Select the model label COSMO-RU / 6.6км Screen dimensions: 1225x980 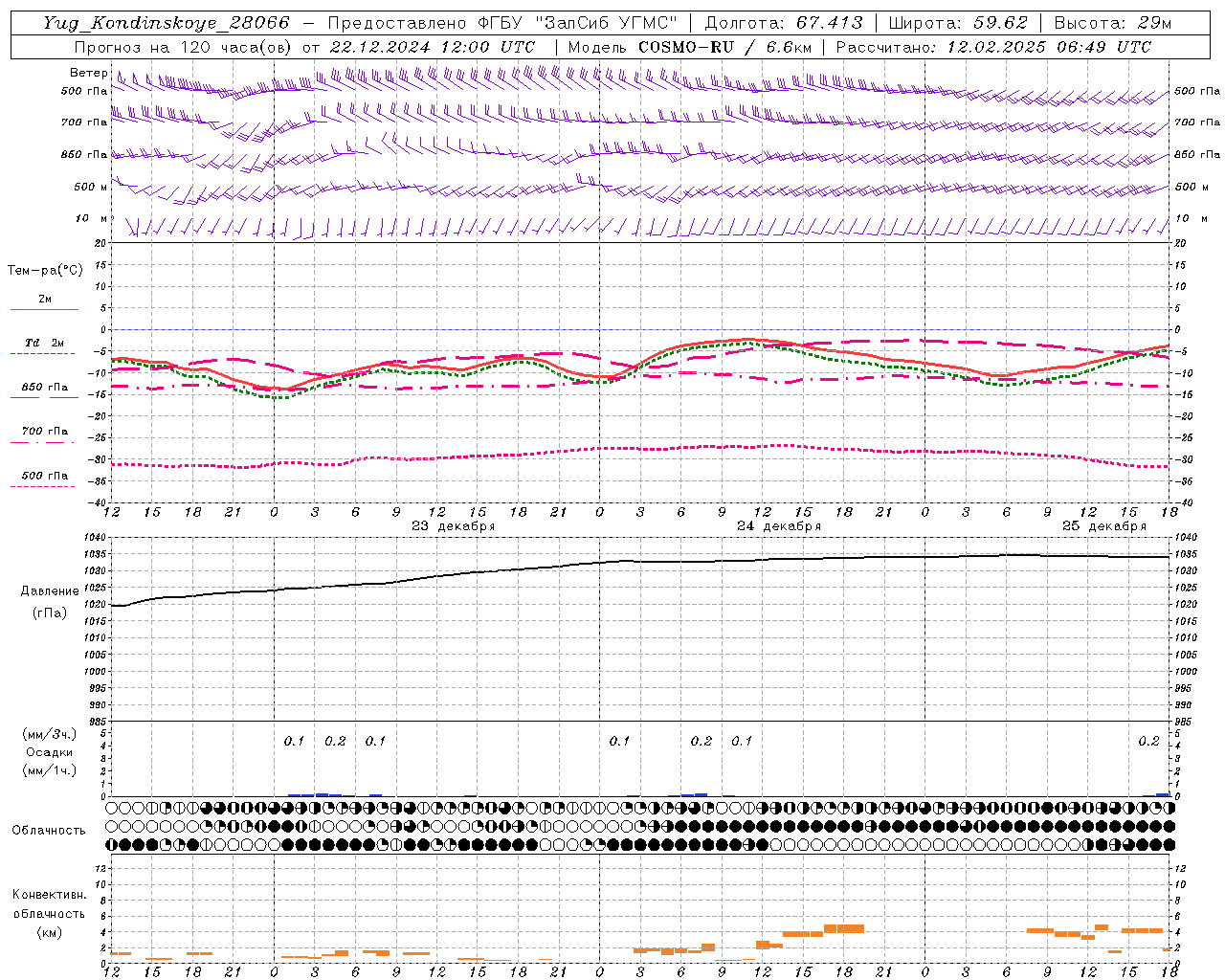724,47
